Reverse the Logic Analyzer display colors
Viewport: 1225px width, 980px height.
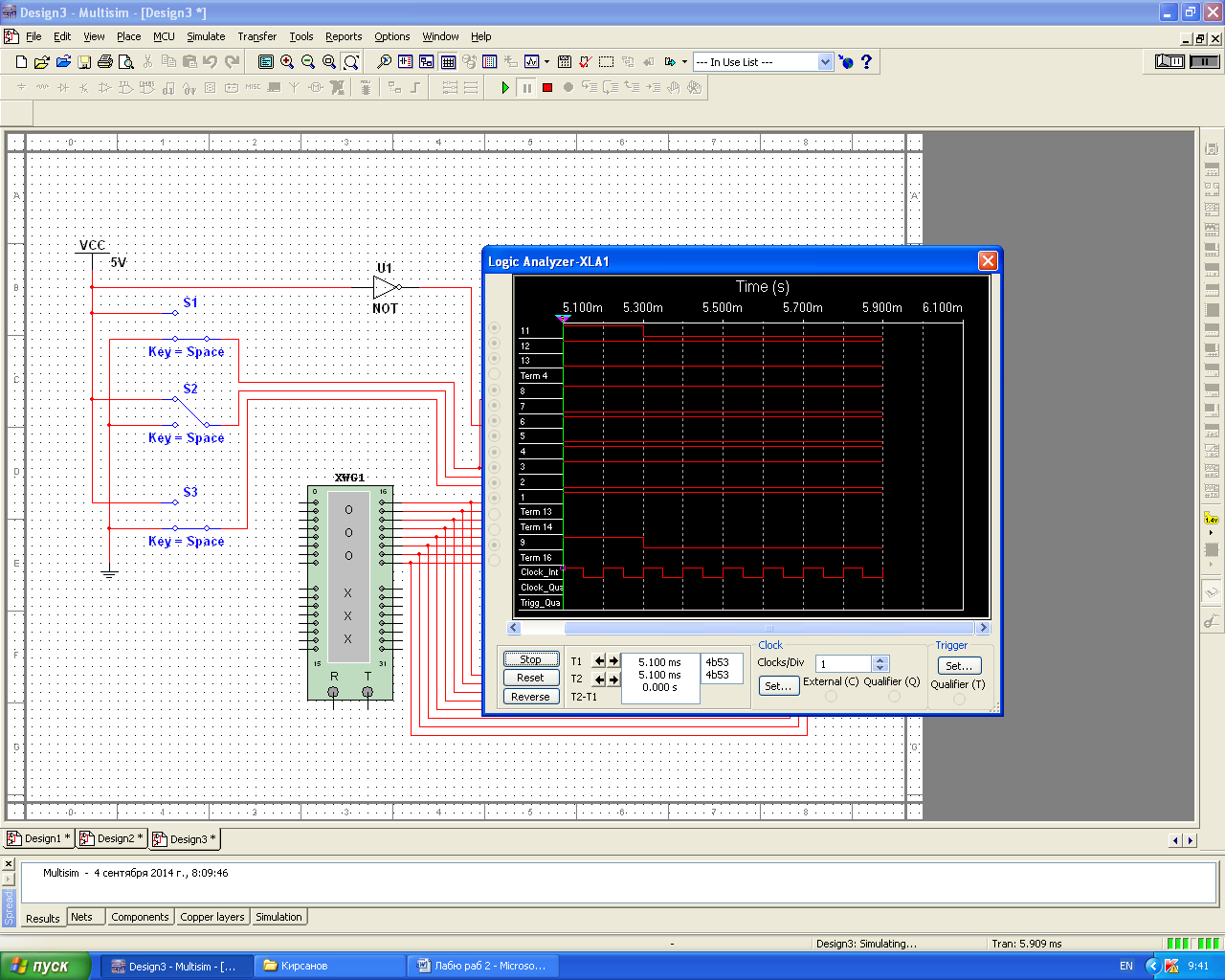pos(531,697)
